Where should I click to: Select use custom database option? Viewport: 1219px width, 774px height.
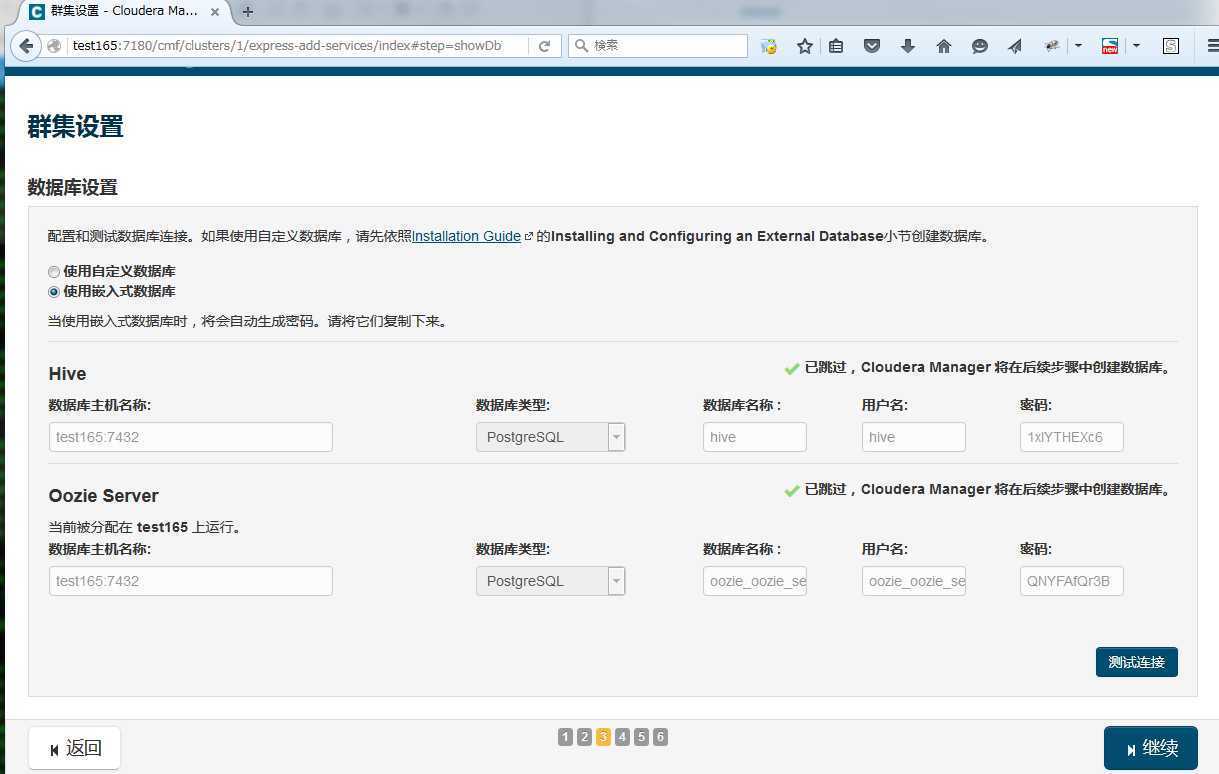[x=54, y=272]
